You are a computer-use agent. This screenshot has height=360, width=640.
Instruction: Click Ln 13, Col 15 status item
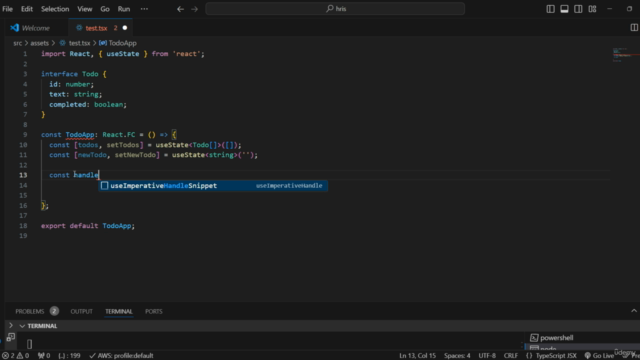tap(417, 356)
